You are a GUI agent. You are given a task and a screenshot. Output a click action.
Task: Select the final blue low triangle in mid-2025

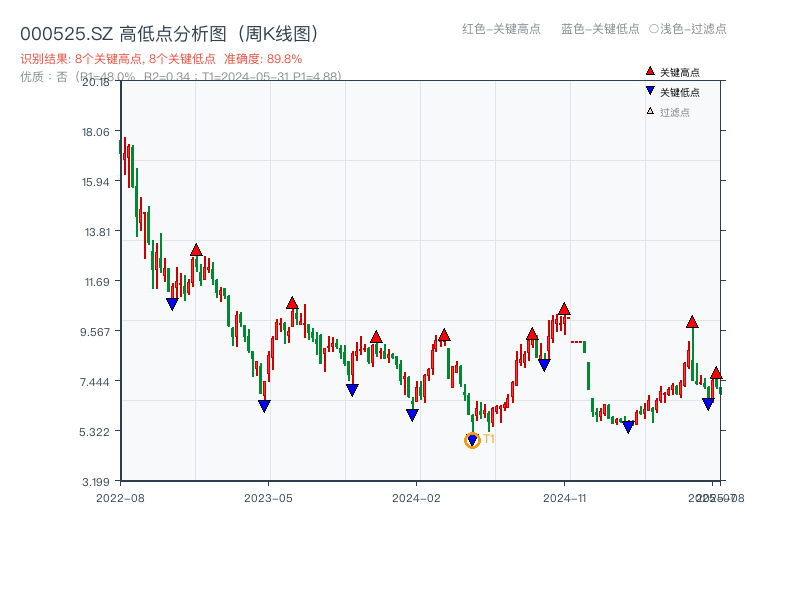tap(708, 404)
